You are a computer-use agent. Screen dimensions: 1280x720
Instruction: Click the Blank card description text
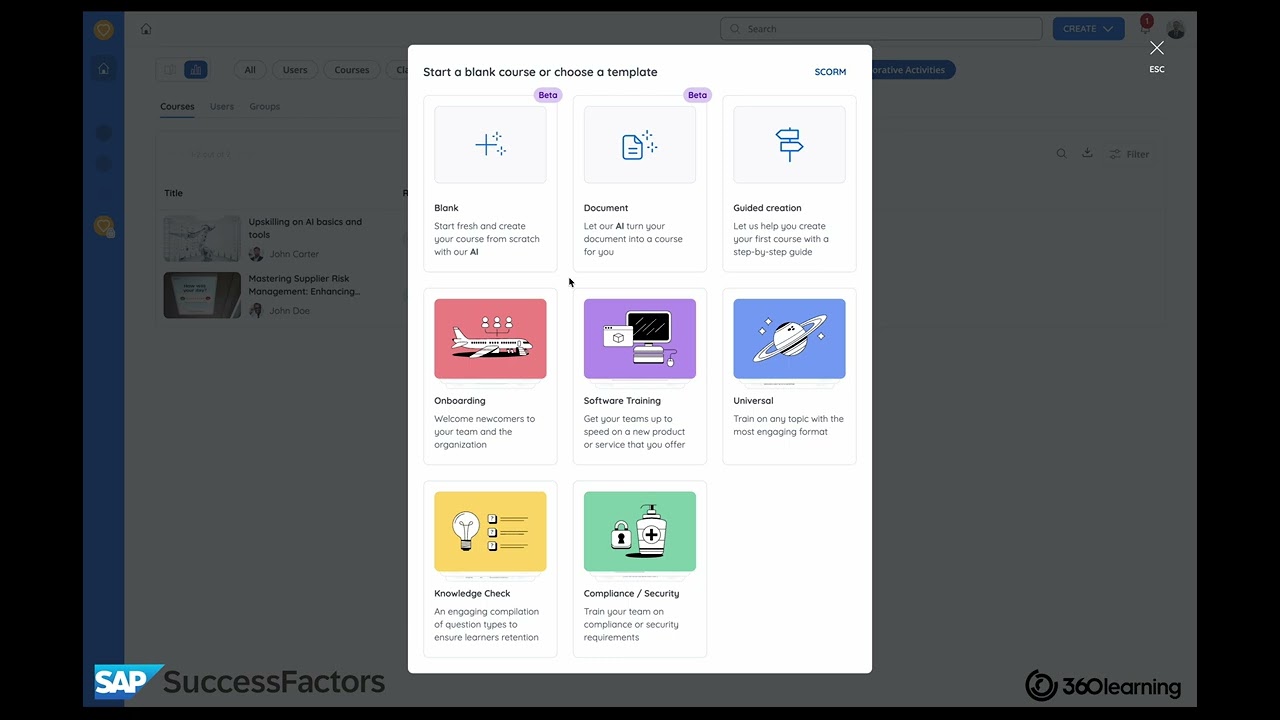(x=487, y=239)
